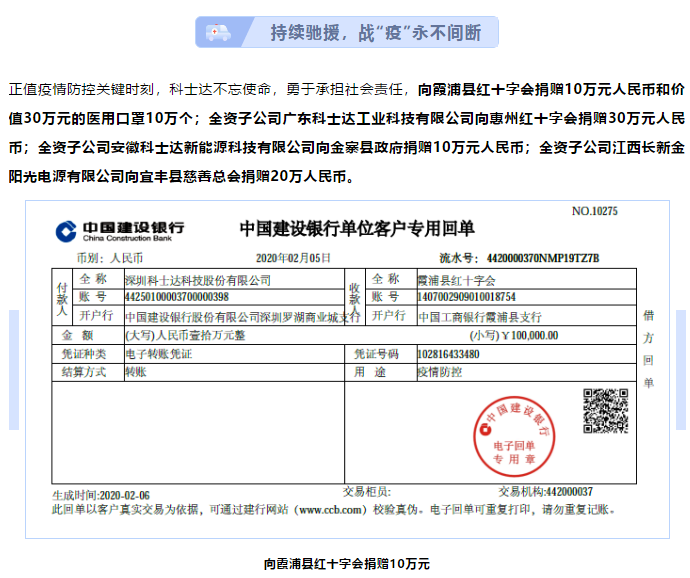Click settlement method value 转账

point(136,372)
